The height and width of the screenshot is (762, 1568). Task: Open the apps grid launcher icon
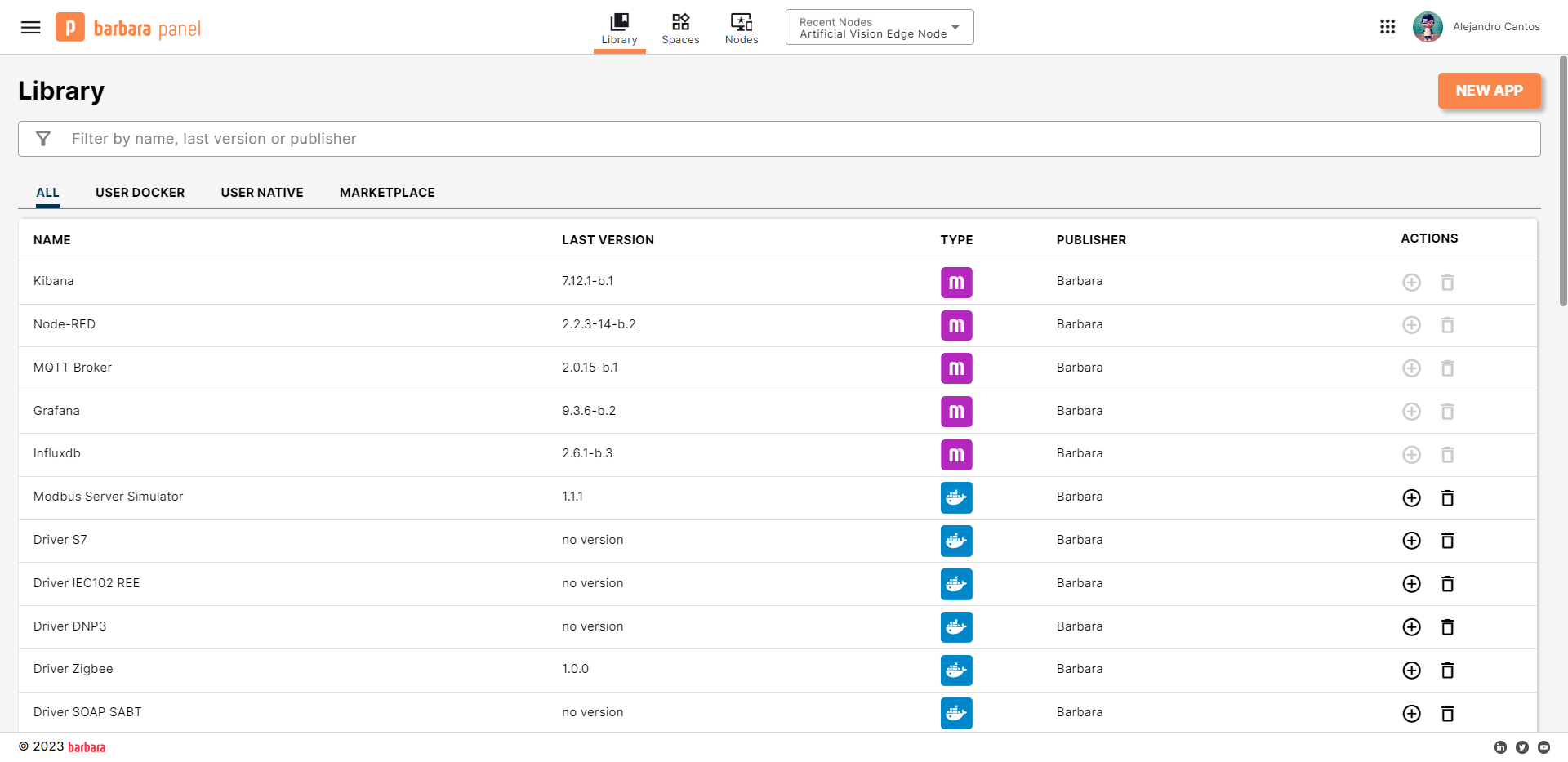1387,27
